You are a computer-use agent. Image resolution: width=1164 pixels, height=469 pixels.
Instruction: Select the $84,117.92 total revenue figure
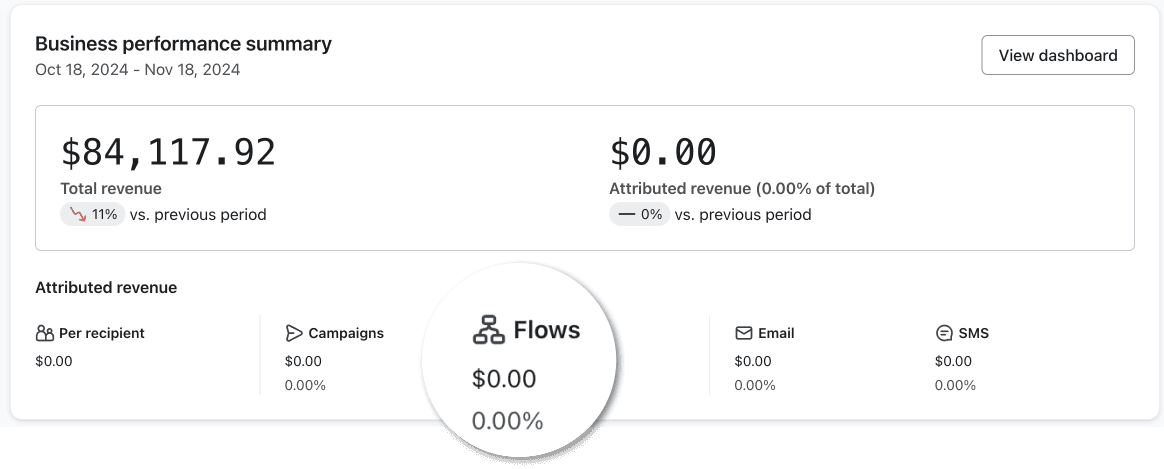click(x=168, y=152)
